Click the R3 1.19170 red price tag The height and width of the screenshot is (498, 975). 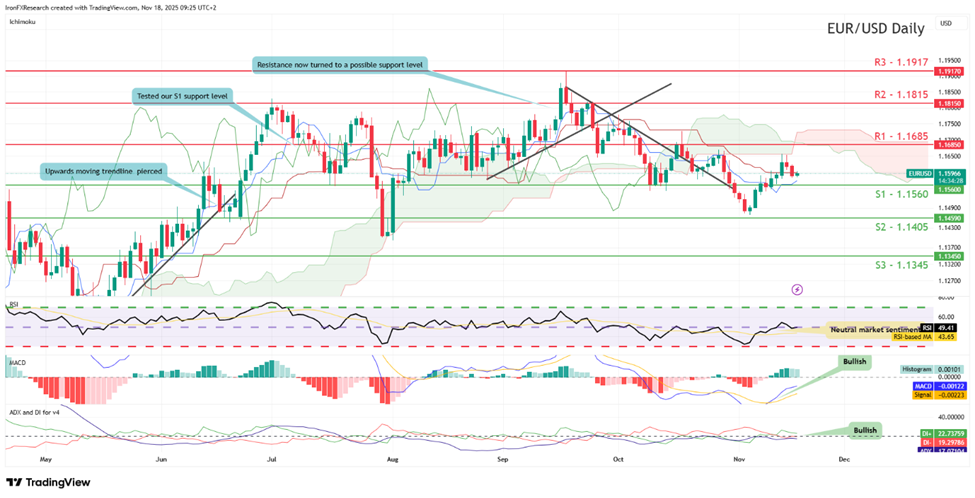948,71
